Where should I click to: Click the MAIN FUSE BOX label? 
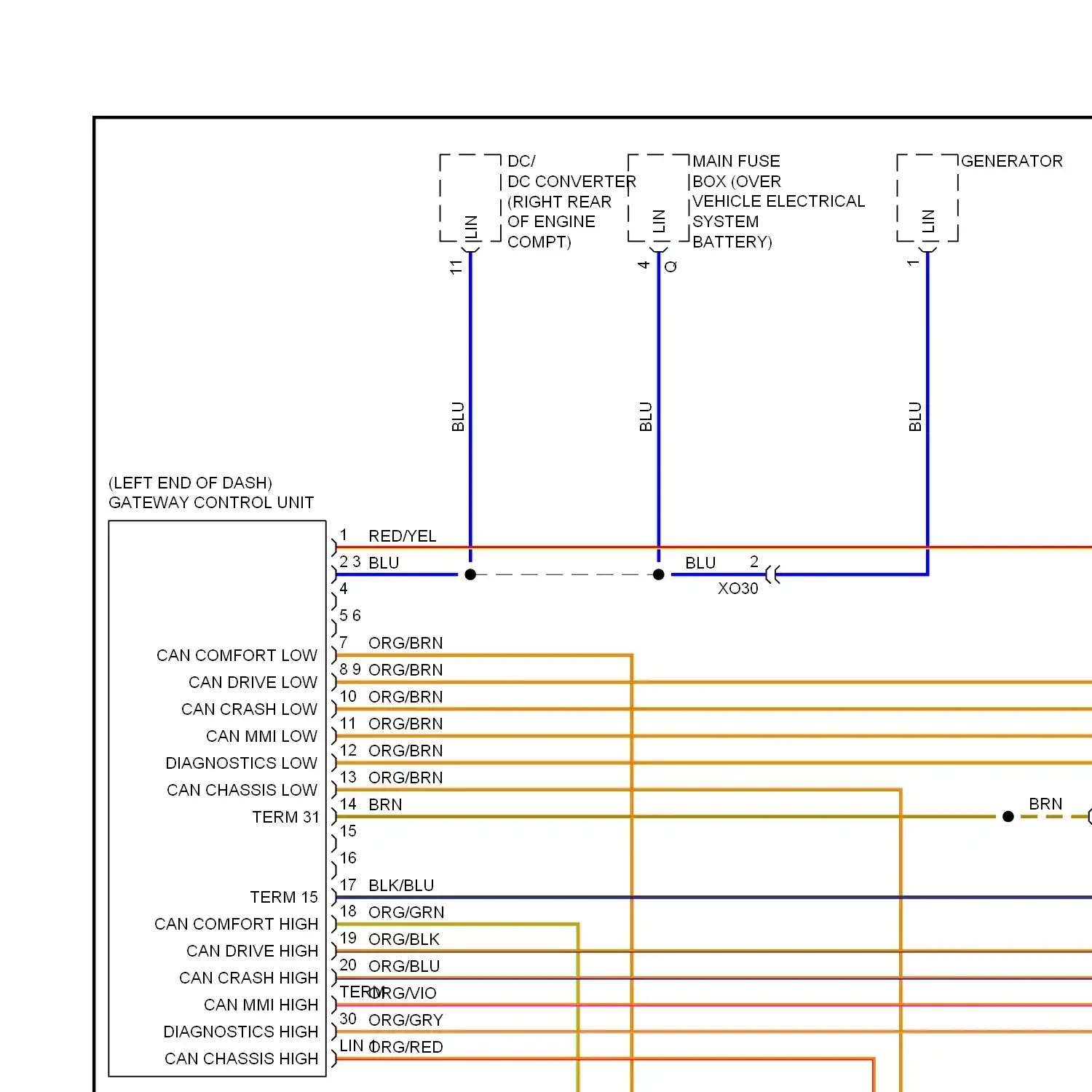point(736,171)
